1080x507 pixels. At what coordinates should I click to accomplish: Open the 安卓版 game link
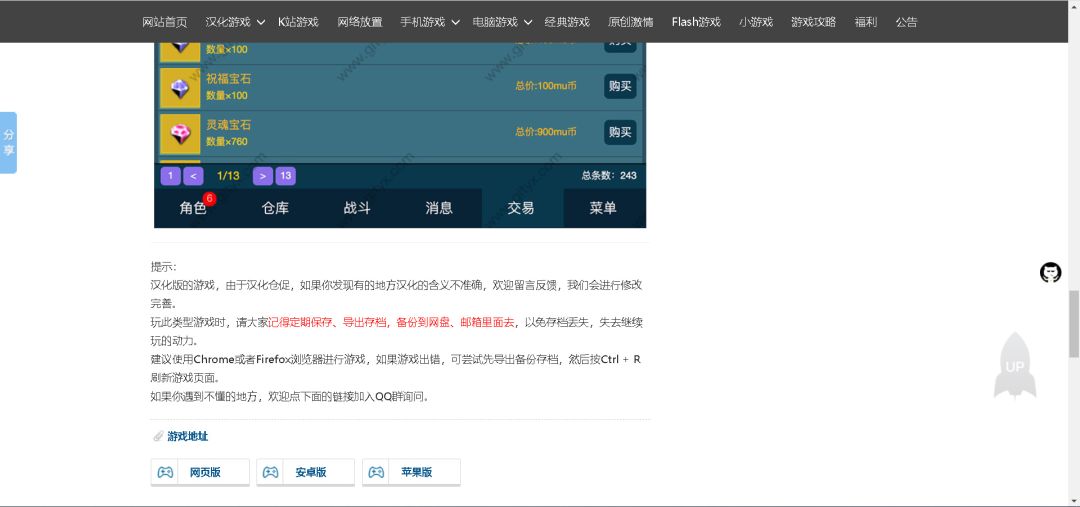(305, 473)
